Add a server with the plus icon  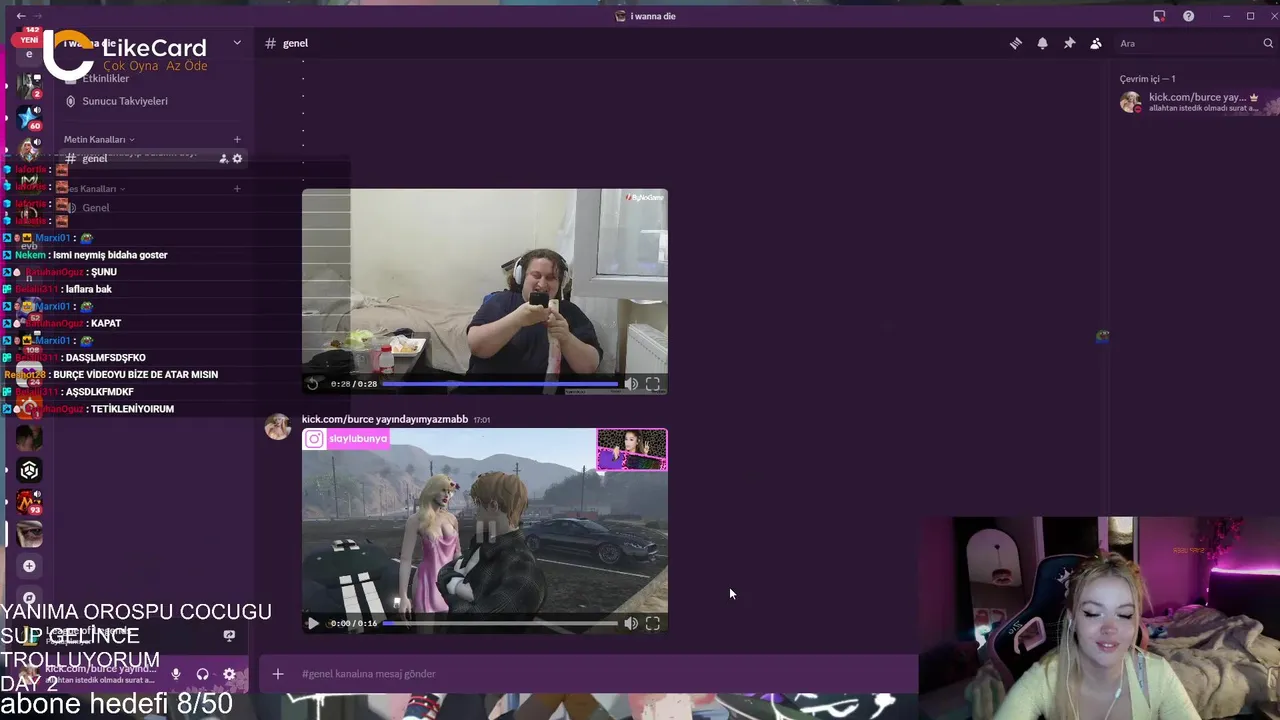(x=29, y=566)
